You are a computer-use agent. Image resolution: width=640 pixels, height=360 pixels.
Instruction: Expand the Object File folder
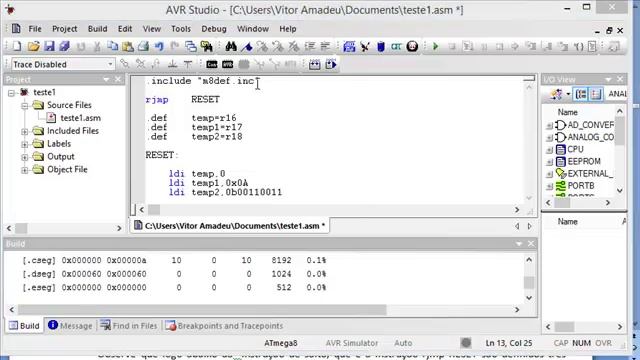click(x=24, y=170)
